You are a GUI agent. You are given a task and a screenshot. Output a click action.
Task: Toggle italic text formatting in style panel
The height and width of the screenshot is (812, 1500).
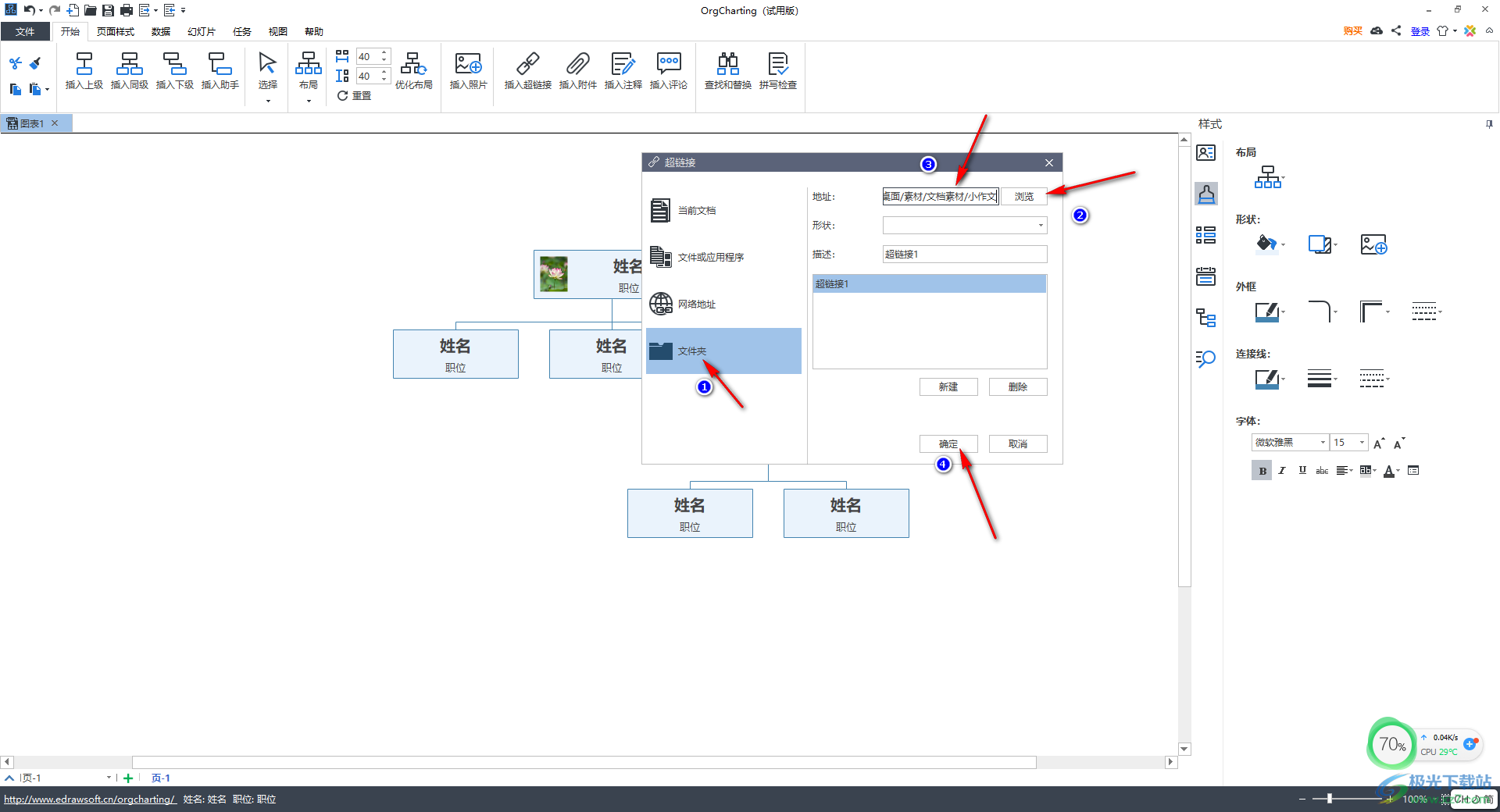[1282, 471]
